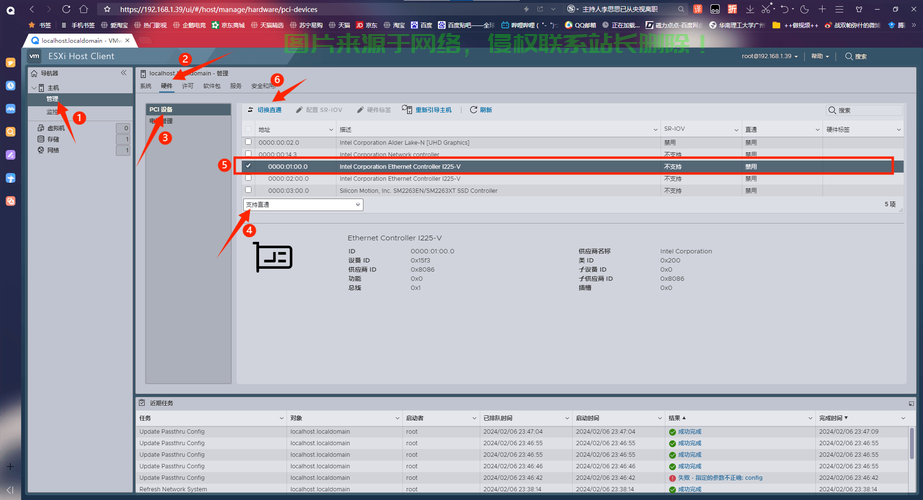Click the blue clock icon in browser sidebar
Image resolution: width=923 pixels, height=500 pixels.
(11, 86)
